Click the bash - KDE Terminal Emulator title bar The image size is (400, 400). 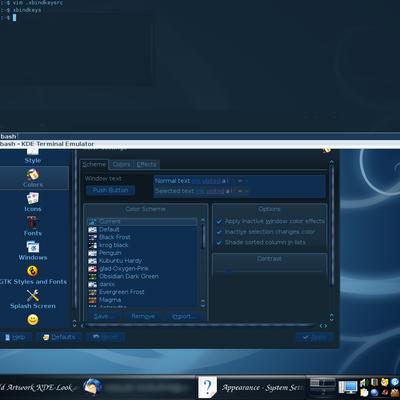(x=200, y=144)
